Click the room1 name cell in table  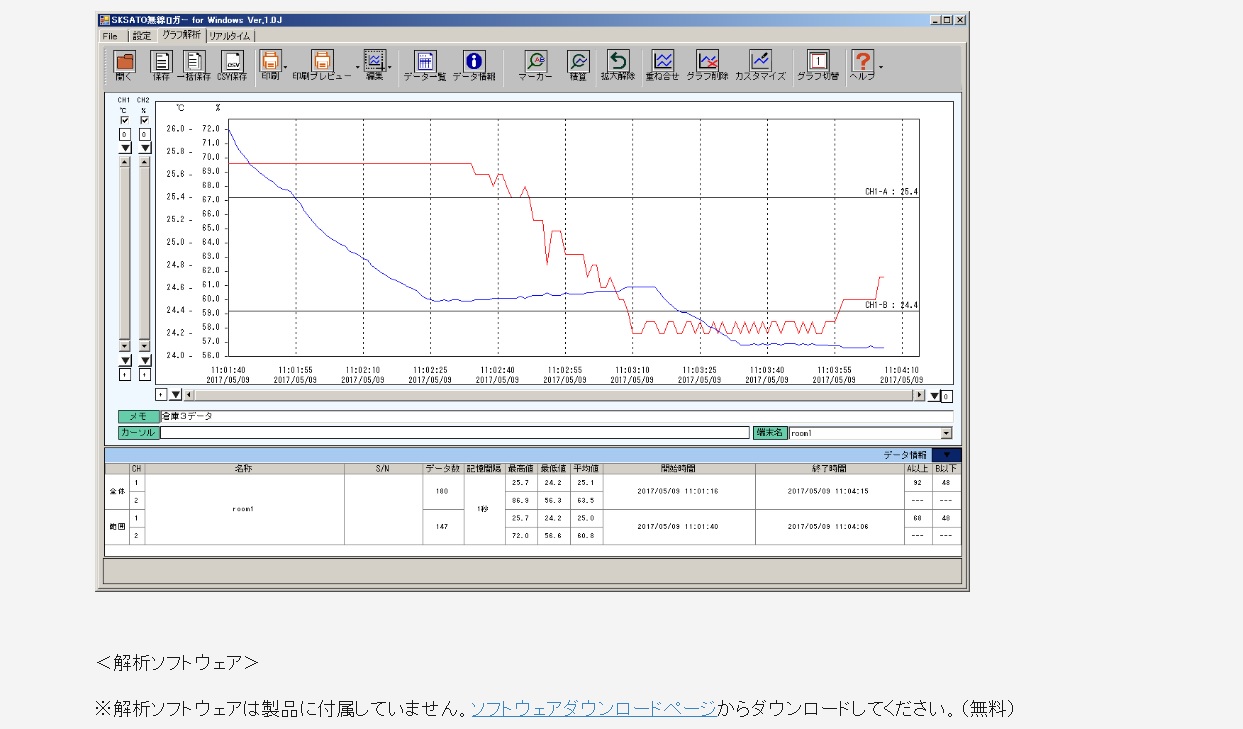(245, 509)
